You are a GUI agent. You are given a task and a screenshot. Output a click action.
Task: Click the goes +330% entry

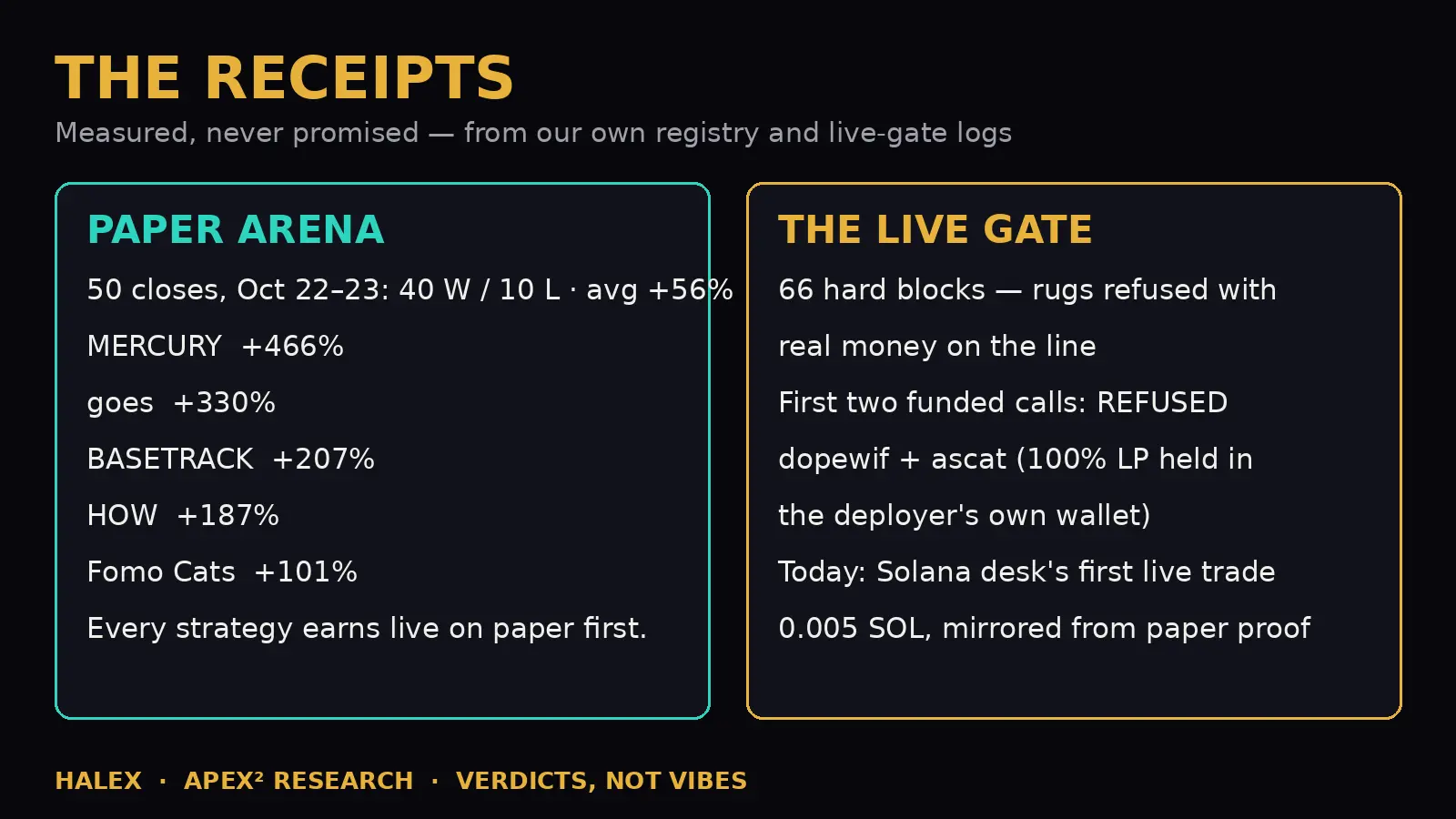point(181,403)
